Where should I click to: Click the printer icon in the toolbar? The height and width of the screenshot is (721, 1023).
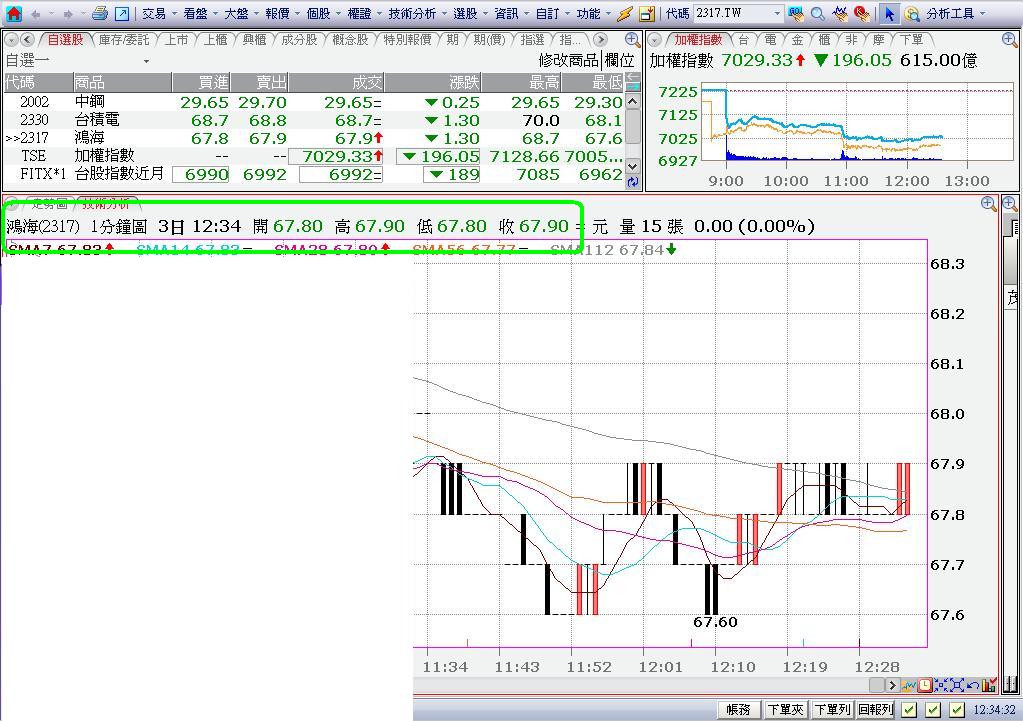100,13
